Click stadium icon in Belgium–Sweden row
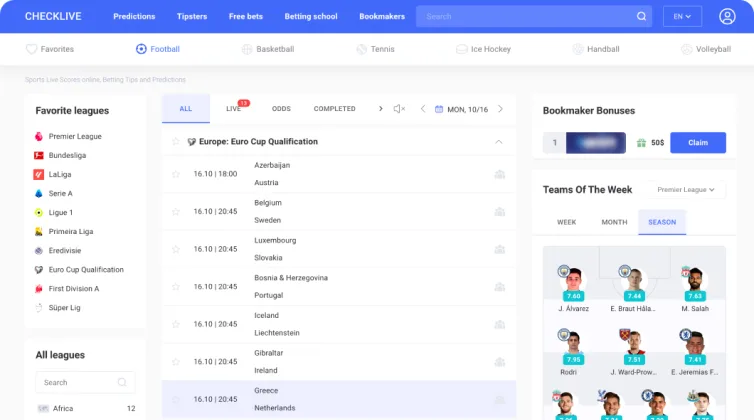Image resolution: width=754 pixels, height=420 pixels. [500, 212]
